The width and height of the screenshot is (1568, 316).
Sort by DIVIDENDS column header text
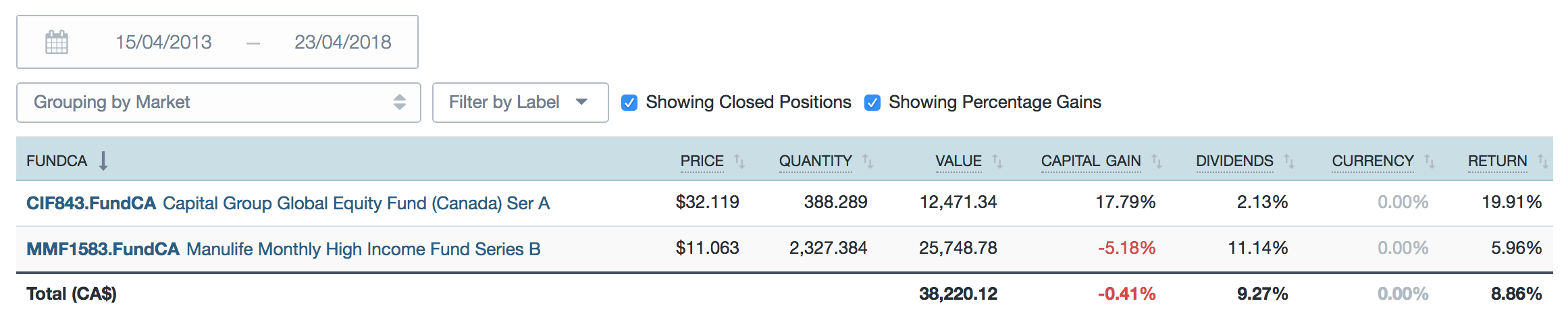pos(1234,161)
